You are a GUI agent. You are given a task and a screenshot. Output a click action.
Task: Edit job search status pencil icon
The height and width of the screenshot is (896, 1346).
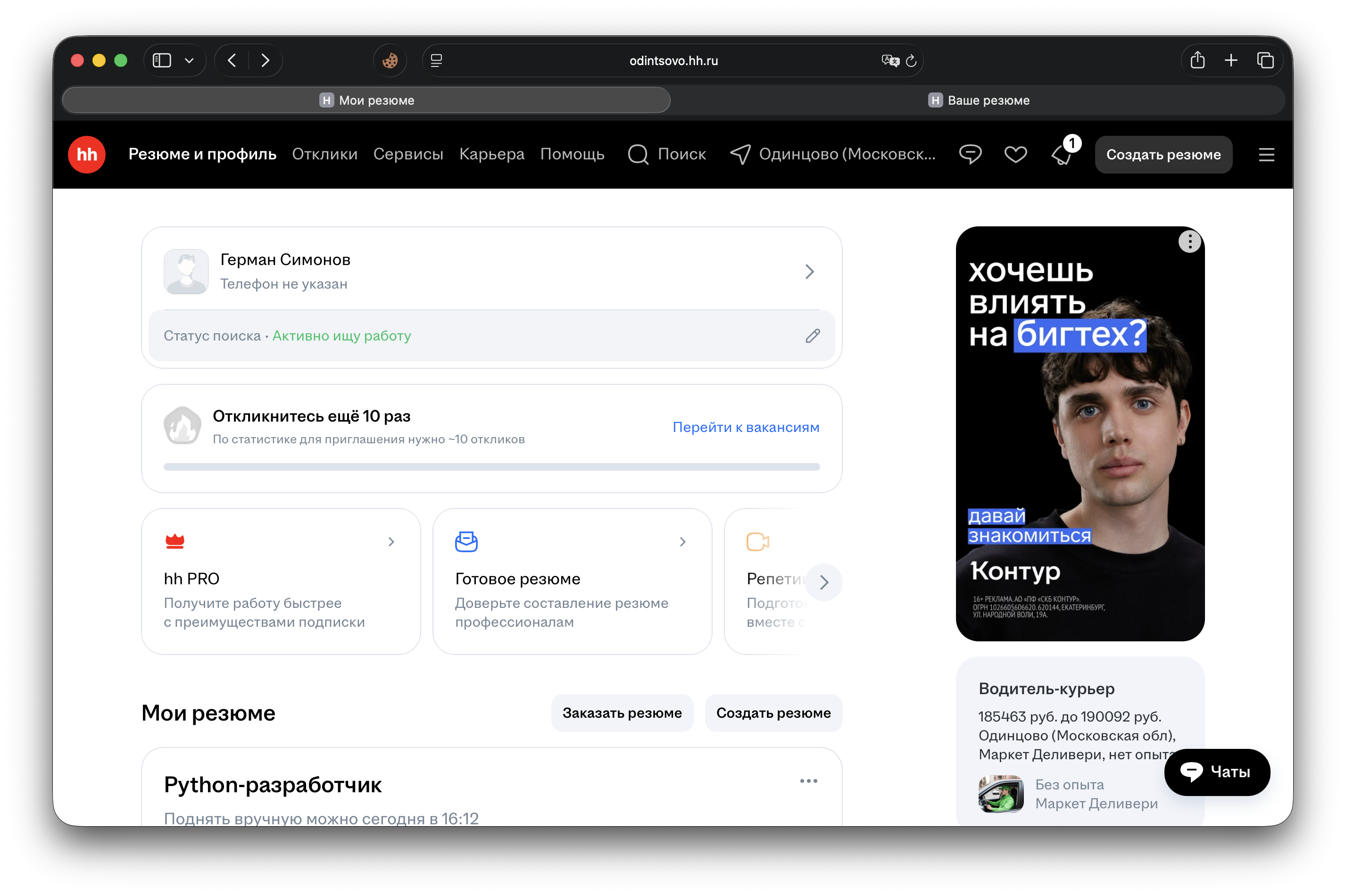click(x=813, y=336)
